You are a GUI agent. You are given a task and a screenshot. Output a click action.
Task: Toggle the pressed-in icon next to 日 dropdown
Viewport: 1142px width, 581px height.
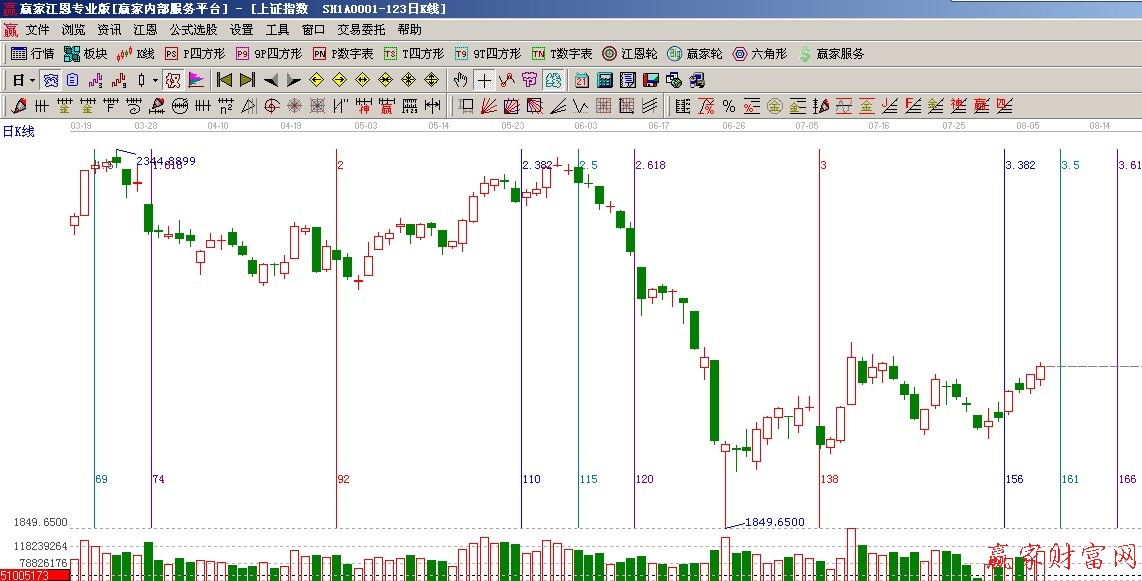point(50,80)
